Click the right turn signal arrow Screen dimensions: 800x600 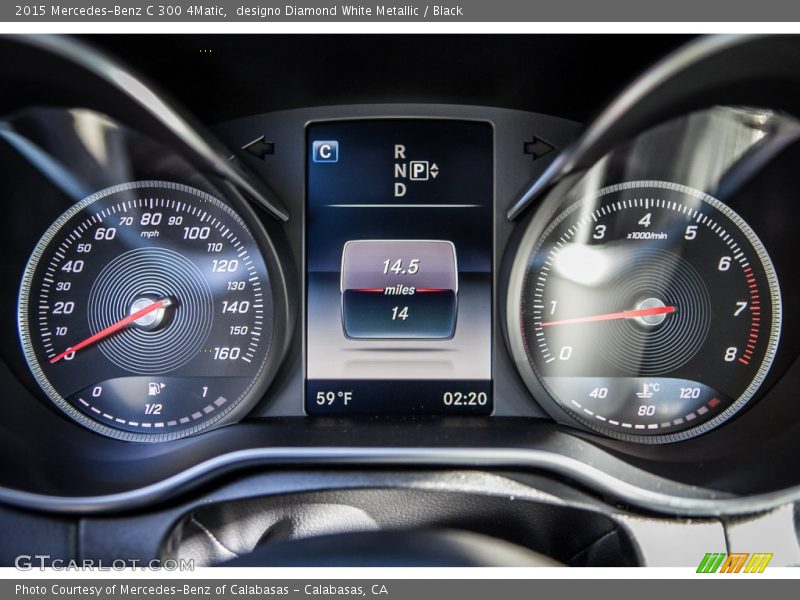539,147
